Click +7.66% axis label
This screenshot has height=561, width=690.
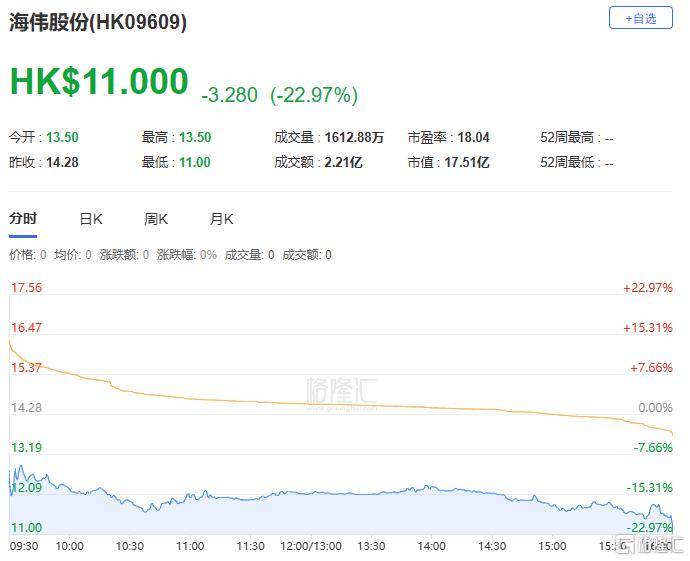(651, 368)
